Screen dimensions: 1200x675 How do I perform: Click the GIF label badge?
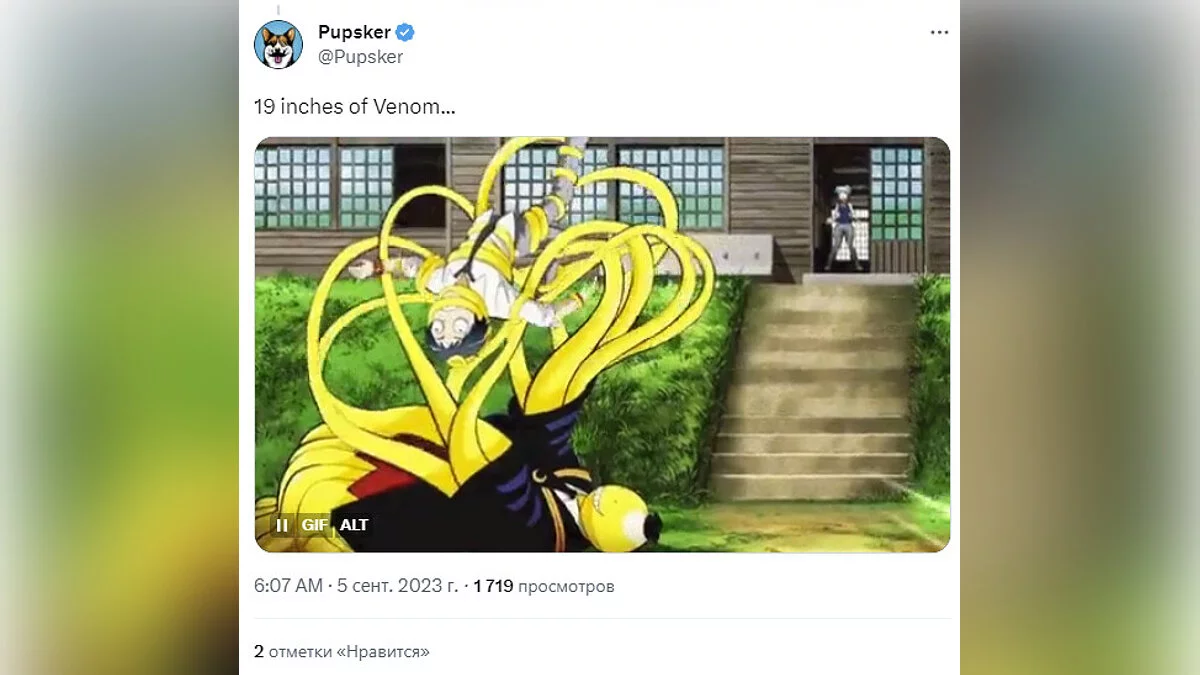pos(315,525)
